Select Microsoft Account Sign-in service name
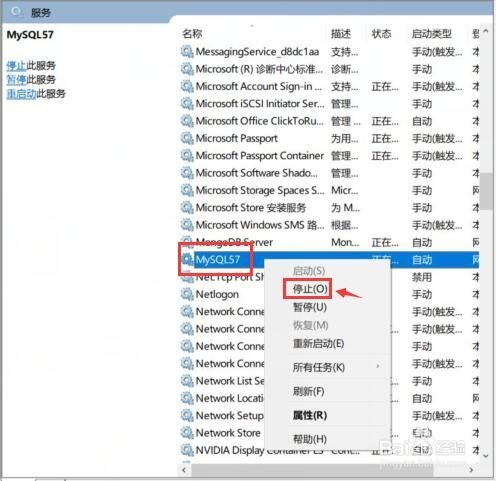Viewport: 496px width, 481px height. coord(259,86)
